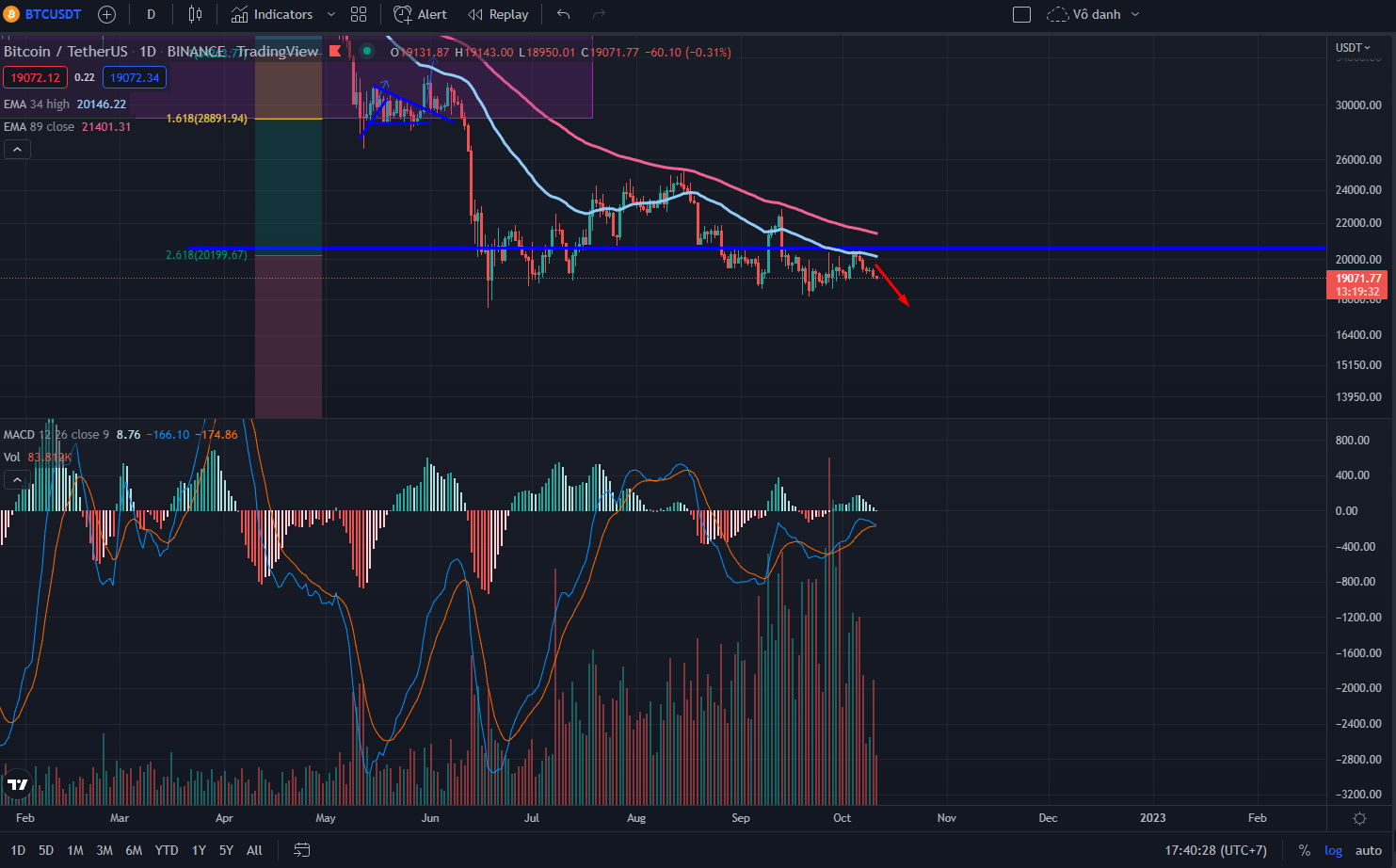Open the USDT currency dropdown
Viewport: 1396px width, 868px height.
point(1353,47)
